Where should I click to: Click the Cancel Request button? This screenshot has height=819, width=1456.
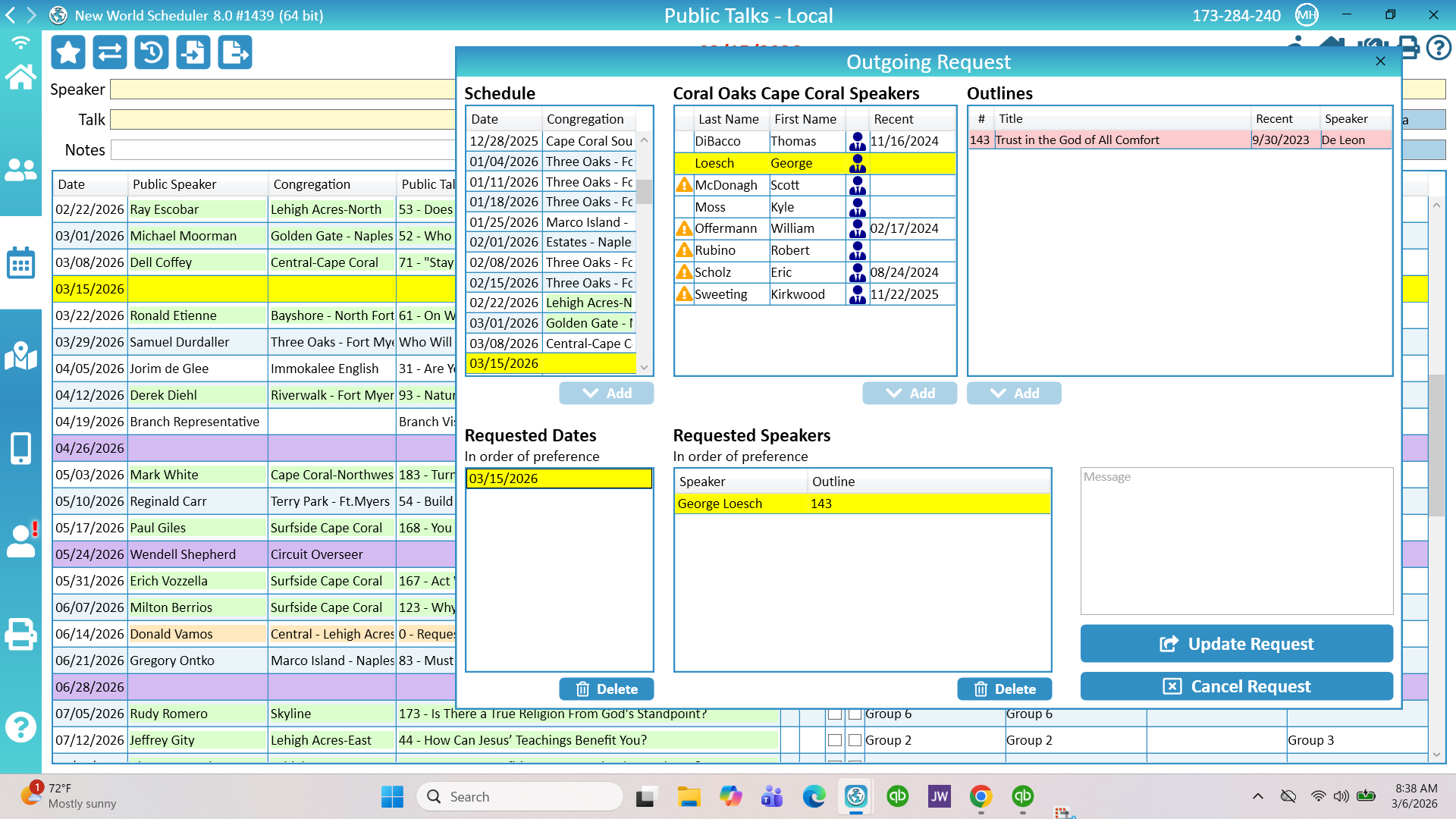[x=1236, y=686]
